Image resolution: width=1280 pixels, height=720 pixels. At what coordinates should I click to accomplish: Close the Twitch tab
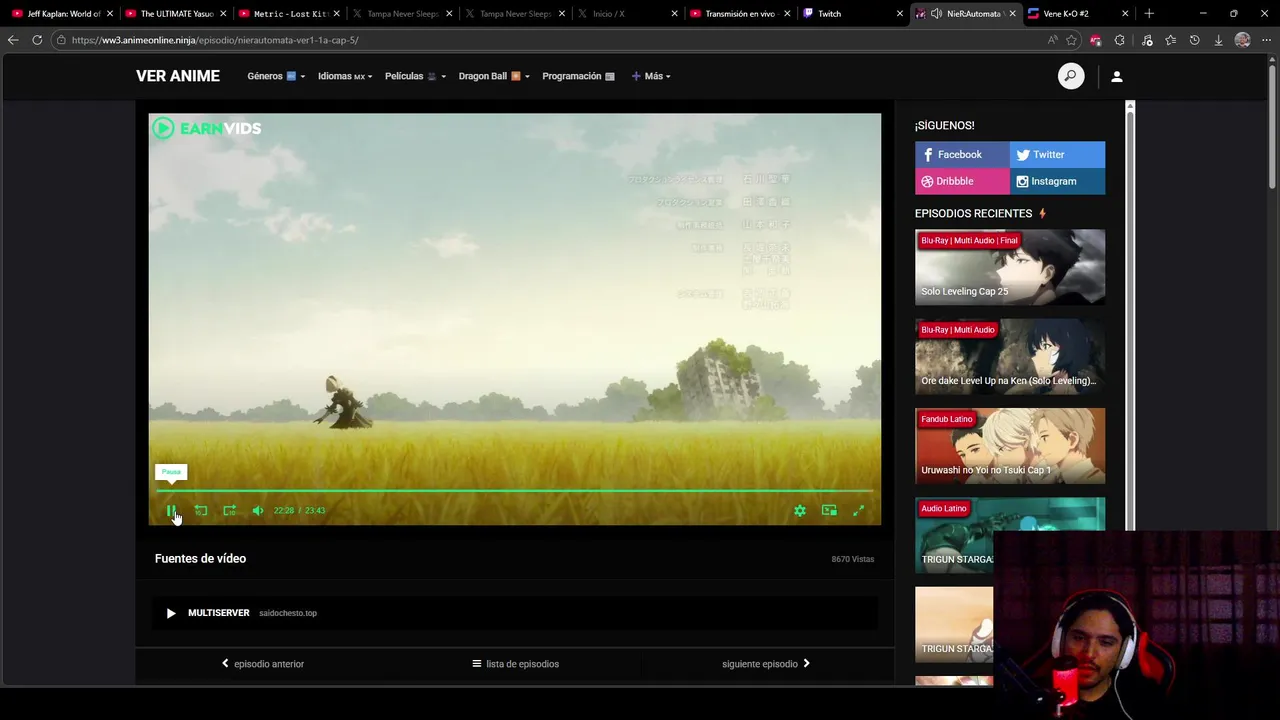[x=900, y=14]
